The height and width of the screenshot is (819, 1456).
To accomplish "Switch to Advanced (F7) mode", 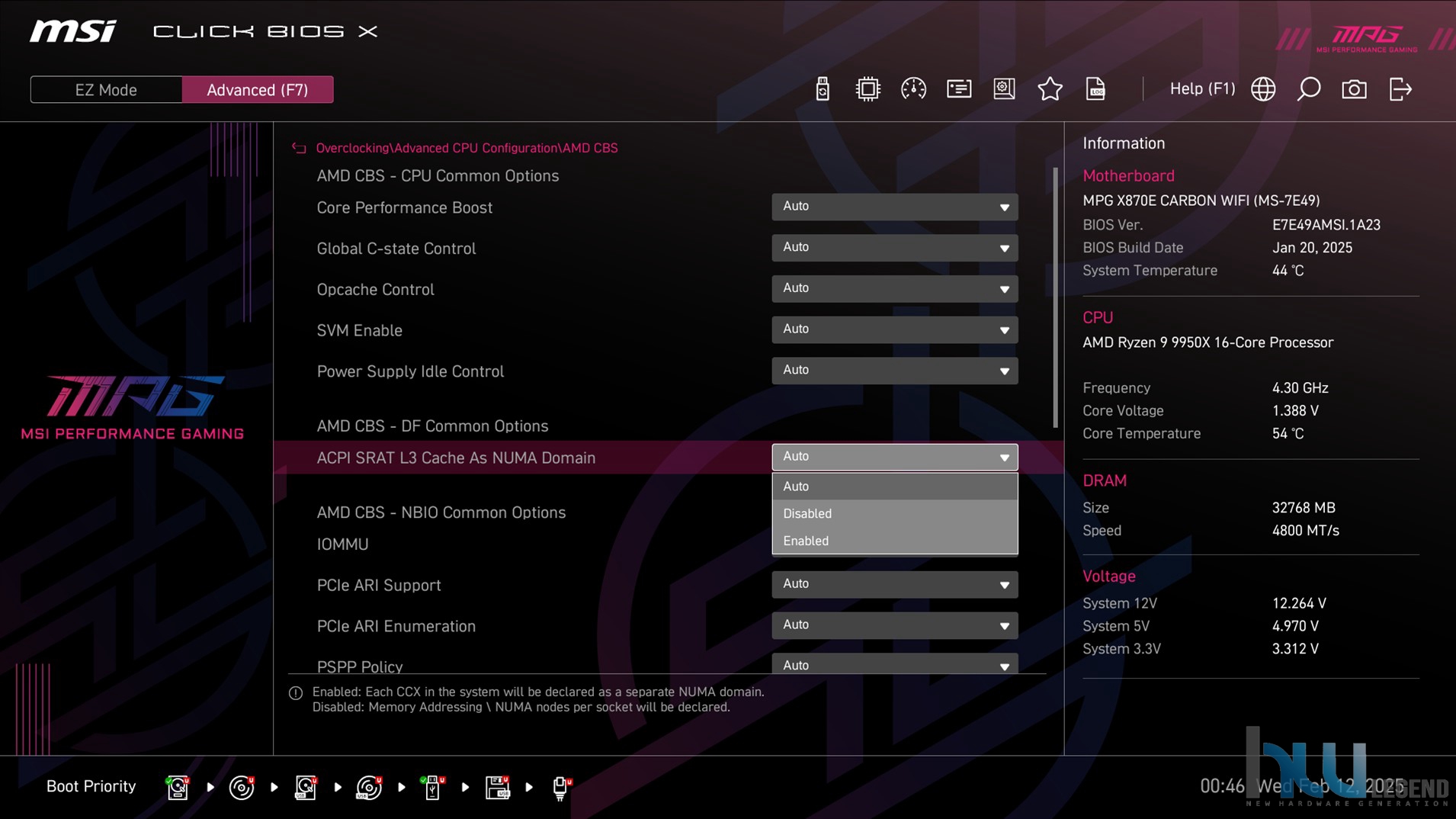I will (258, 90).
